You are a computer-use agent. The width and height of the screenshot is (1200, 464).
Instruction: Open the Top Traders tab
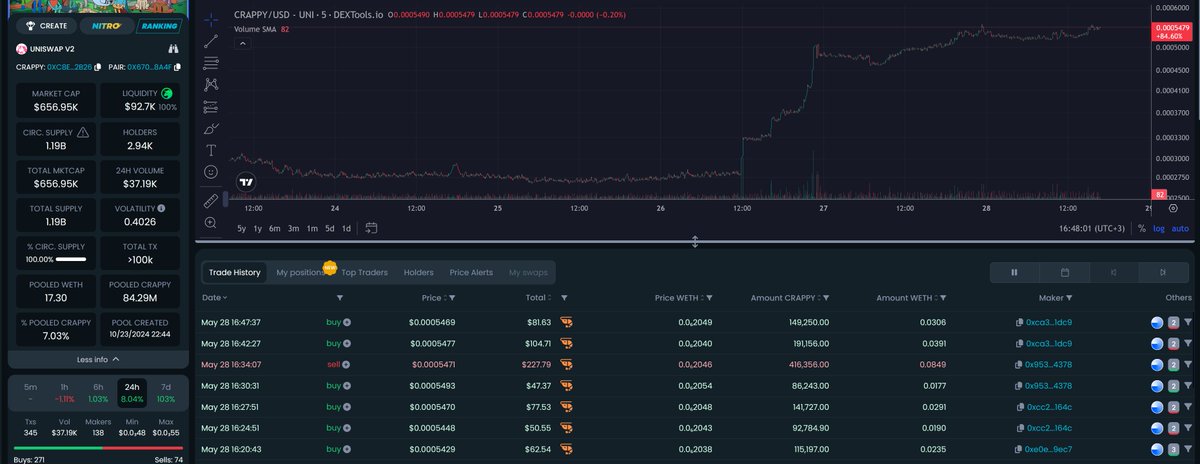pos(364,272)
